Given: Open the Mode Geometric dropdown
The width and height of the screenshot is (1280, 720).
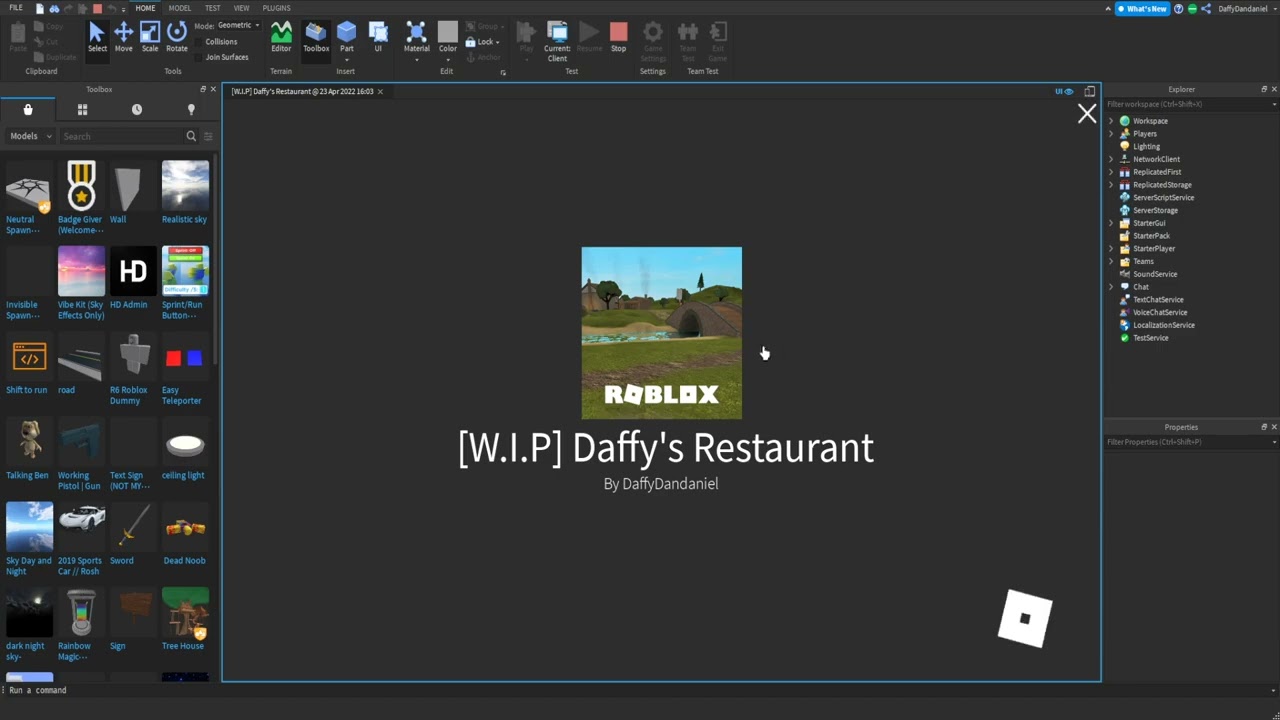Looking at the screenshot, I should [238, 25].
